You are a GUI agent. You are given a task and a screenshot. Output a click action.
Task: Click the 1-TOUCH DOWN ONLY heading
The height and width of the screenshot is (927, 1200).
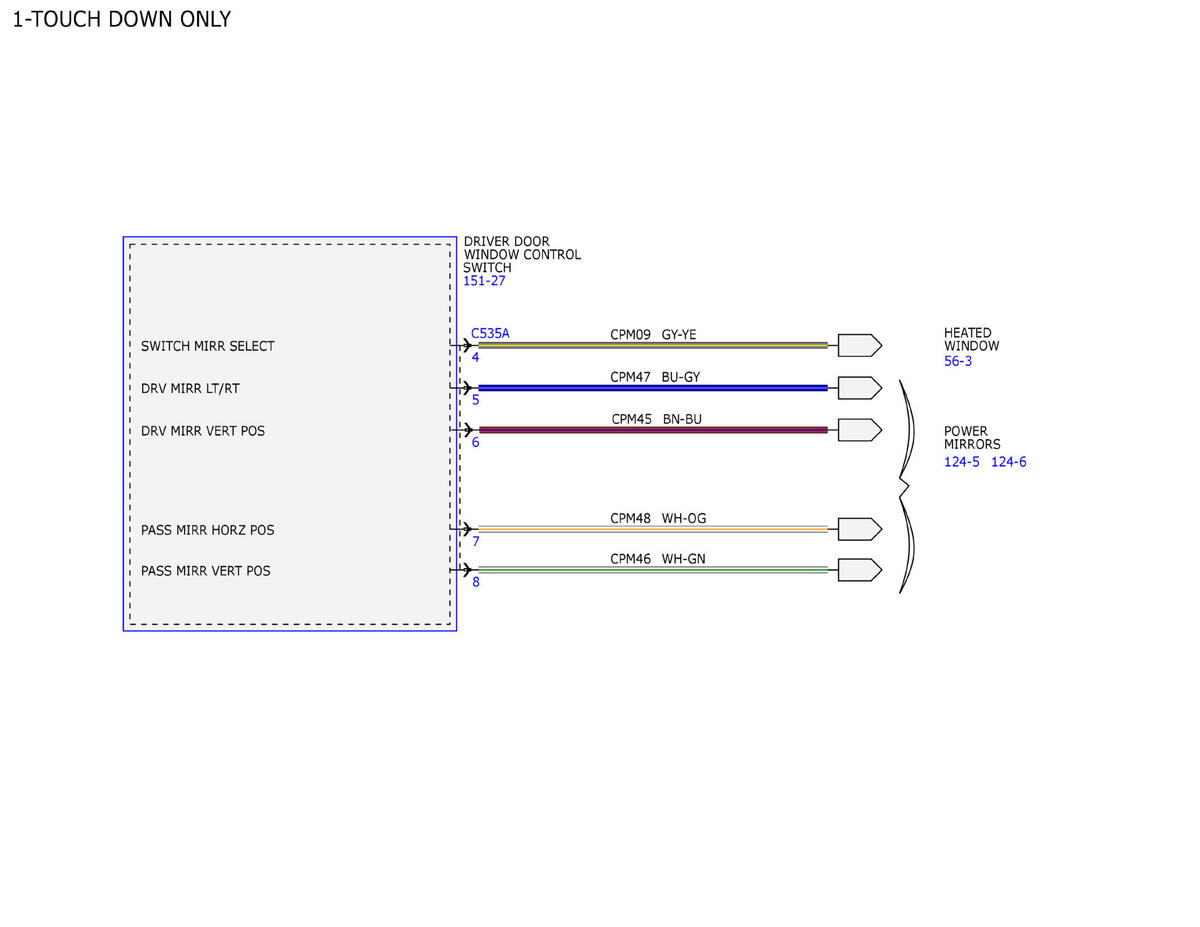coord(122,19)
